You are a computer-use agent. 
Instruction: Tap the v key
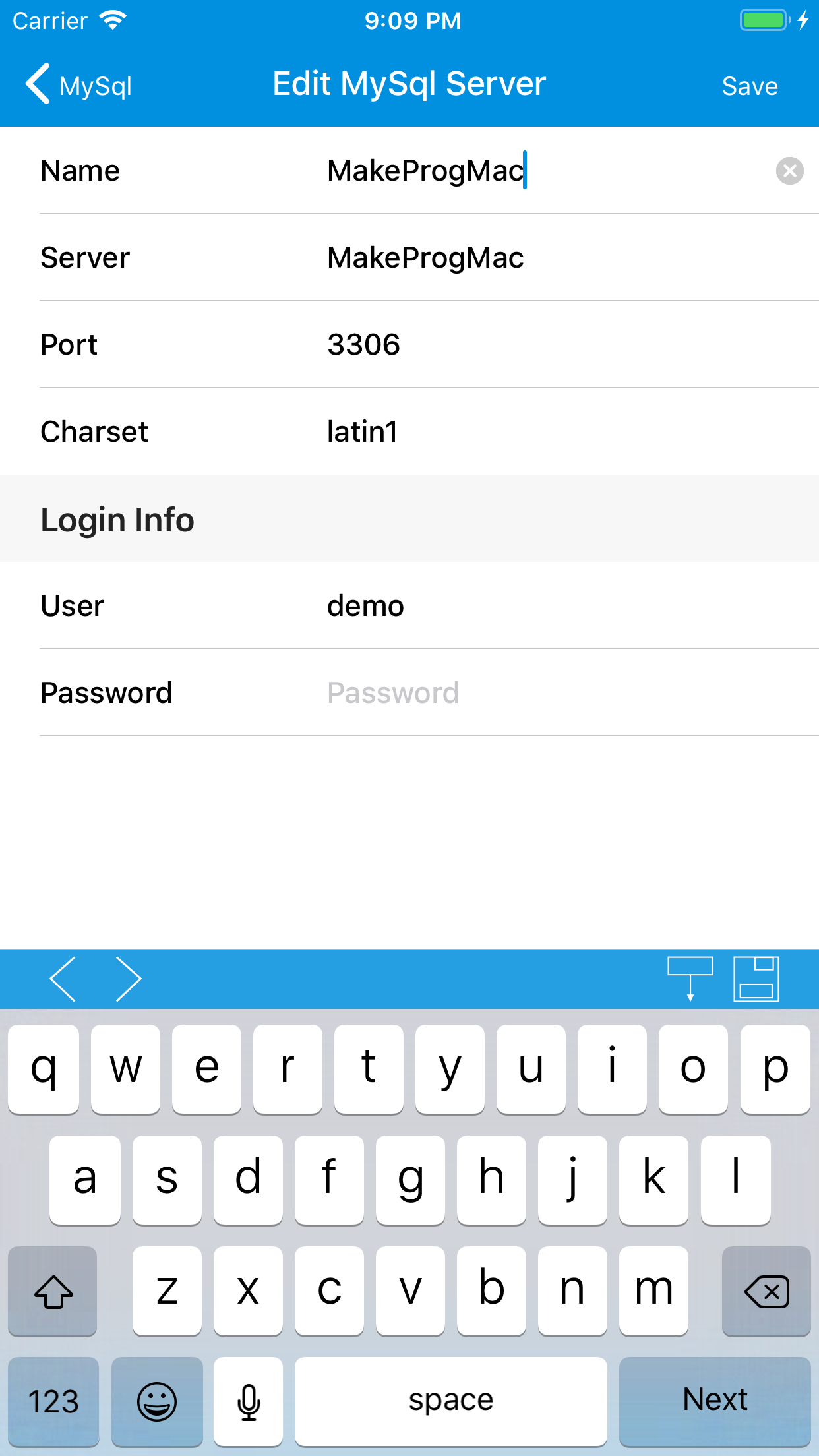(410, 1290)
